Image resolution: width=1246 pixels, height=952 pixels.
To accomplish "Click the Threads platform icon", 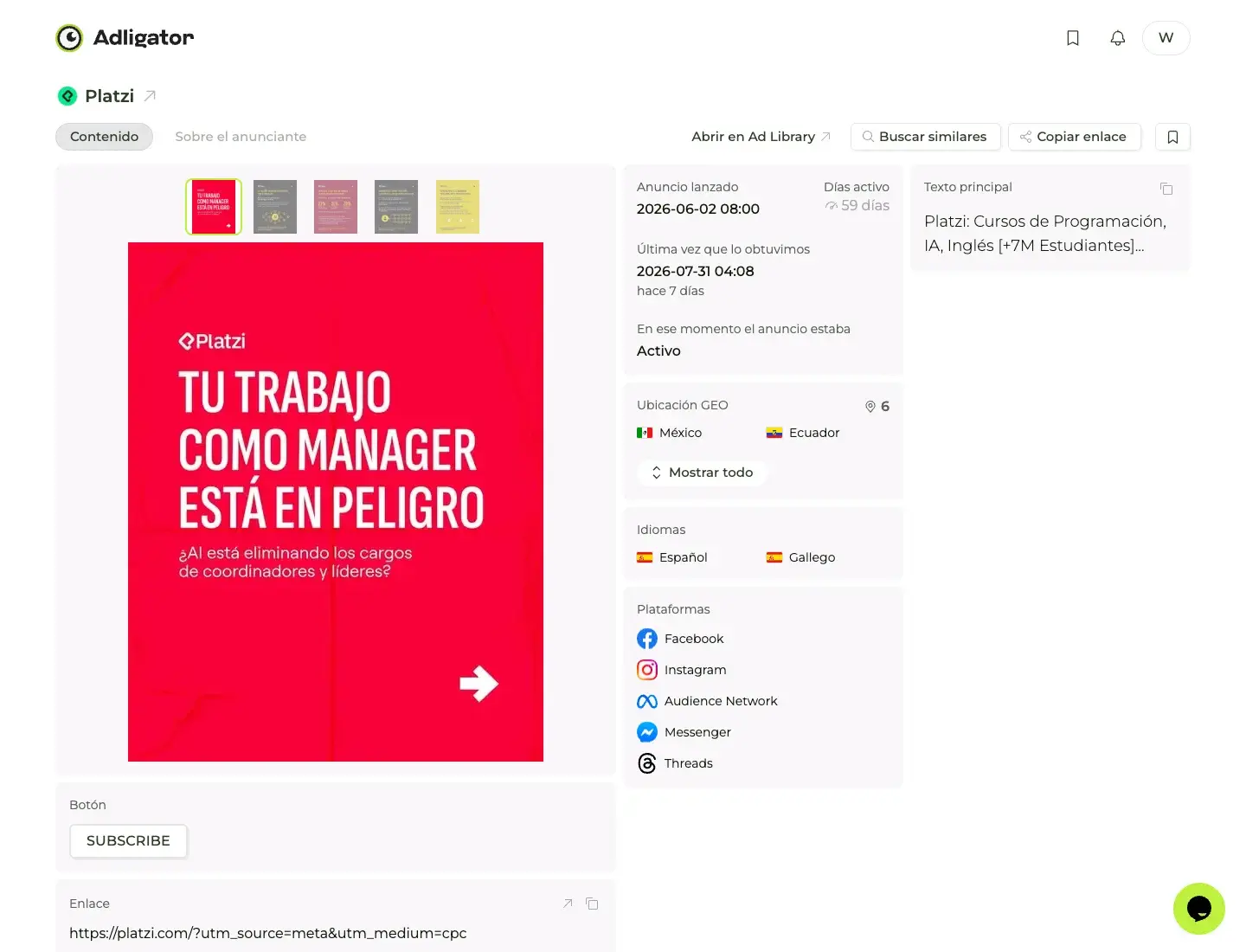I will pos(647,763).
